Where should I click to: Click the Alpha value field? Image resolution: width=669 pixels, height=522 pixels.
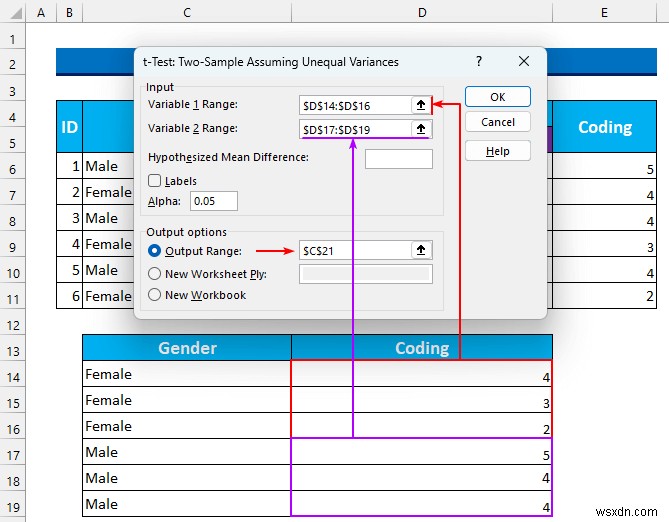coord(214,201)
